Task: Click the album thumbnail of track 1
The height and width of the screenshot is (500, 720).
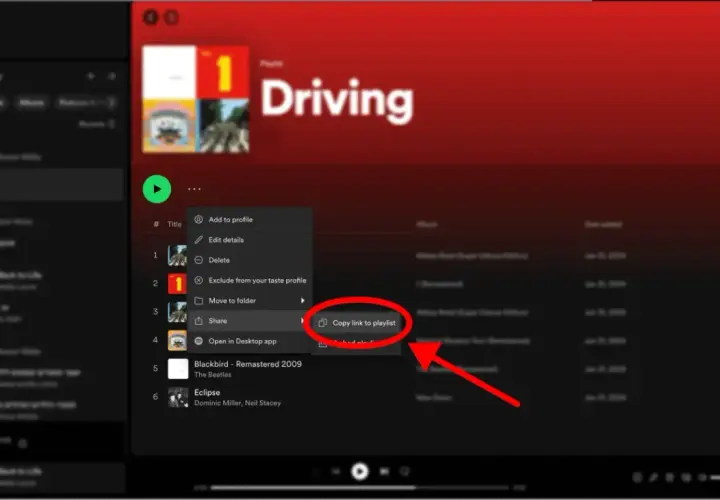Action: pyautogui.click(x=177, y=255)
